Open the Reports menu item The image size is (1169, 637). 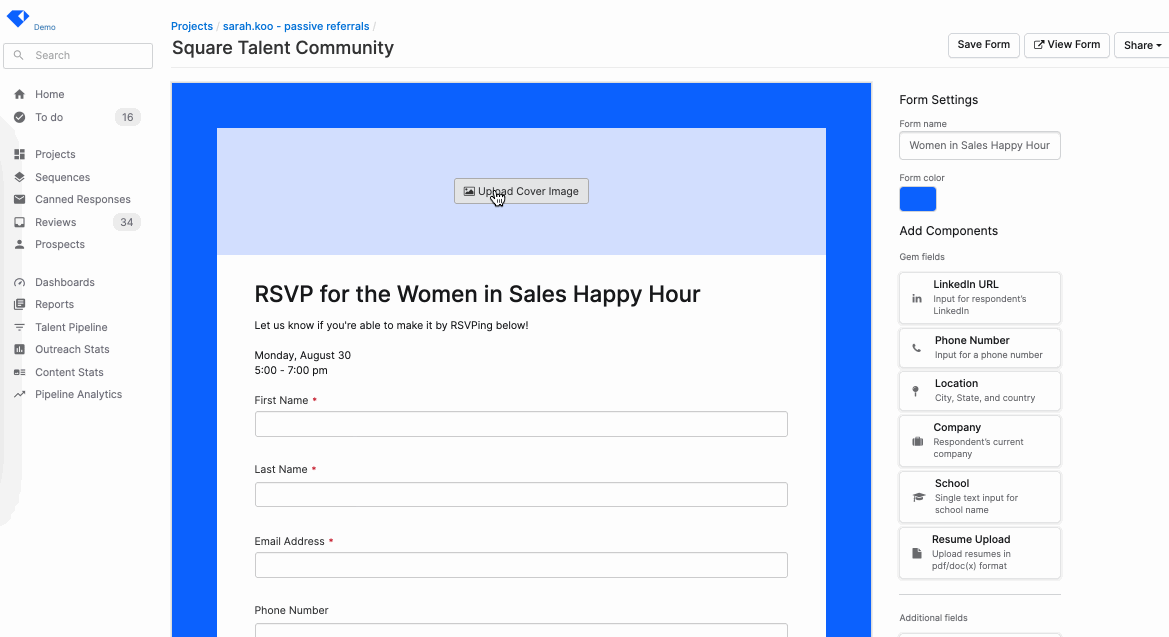click(54, 304)
